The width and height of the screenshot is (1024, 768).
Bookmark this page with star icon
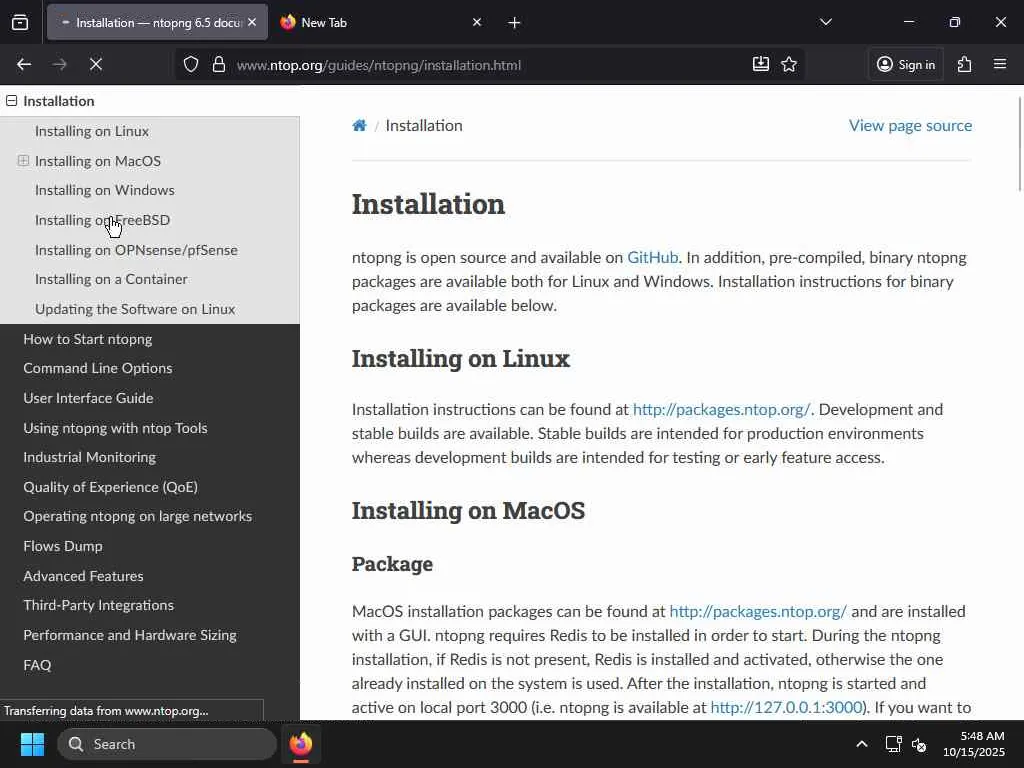point(789,65)
